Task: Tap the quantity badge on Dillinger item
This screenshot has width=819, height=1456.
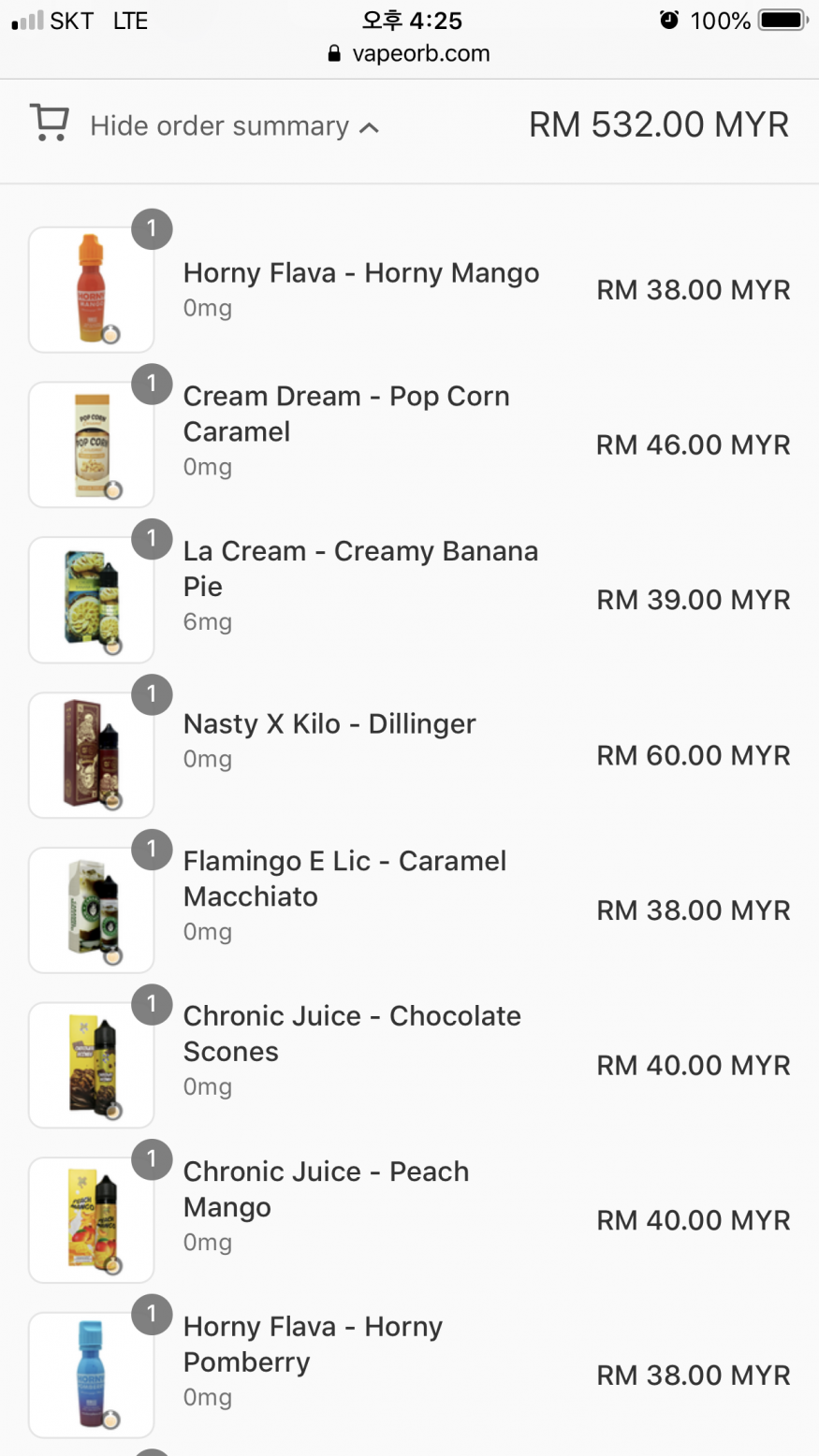Action: pos(152,695)
